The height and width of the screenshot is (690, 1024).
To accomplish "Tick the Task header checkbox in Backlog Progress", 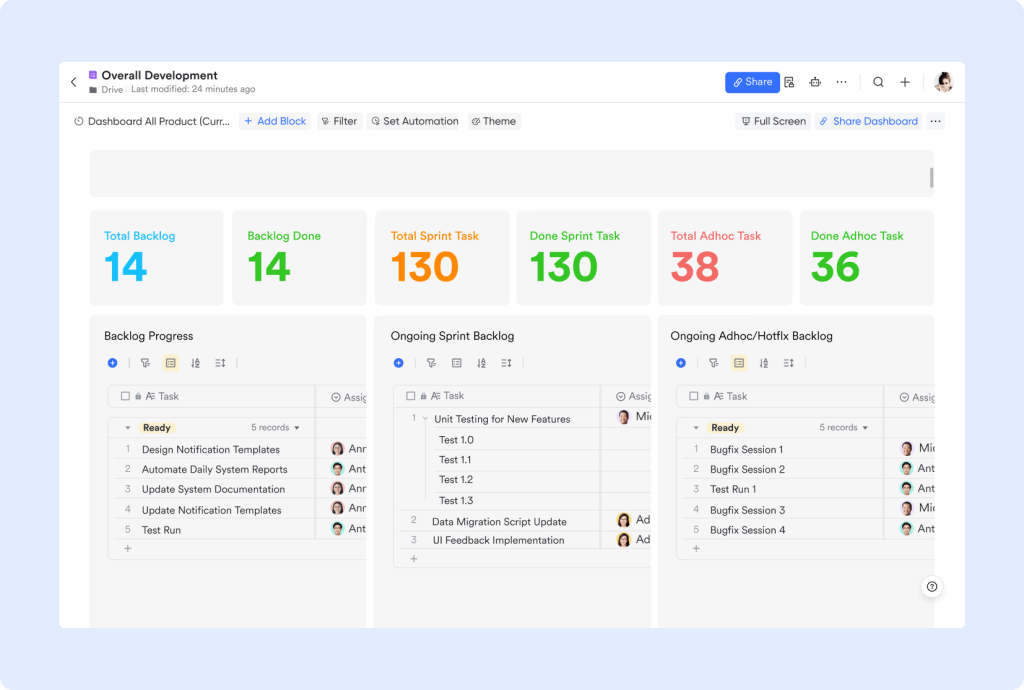I will pyautogui.click(x=125, y=396).
